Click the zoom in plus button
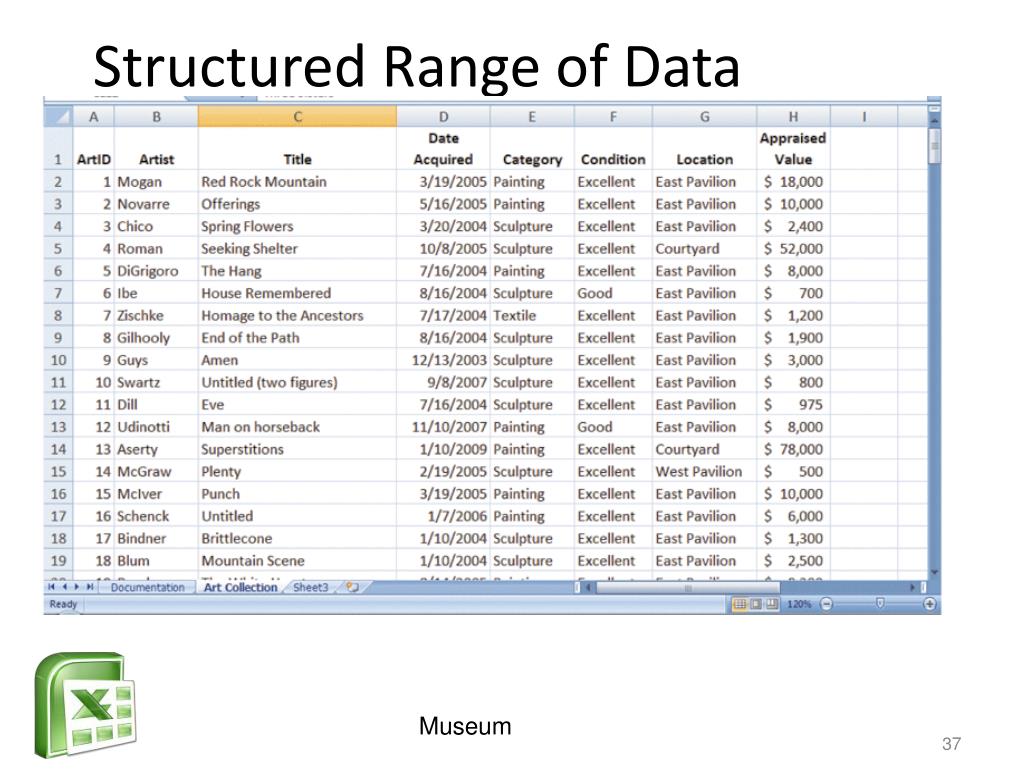The width and height of the screenshot is (1023, 780). pos(930,604)
